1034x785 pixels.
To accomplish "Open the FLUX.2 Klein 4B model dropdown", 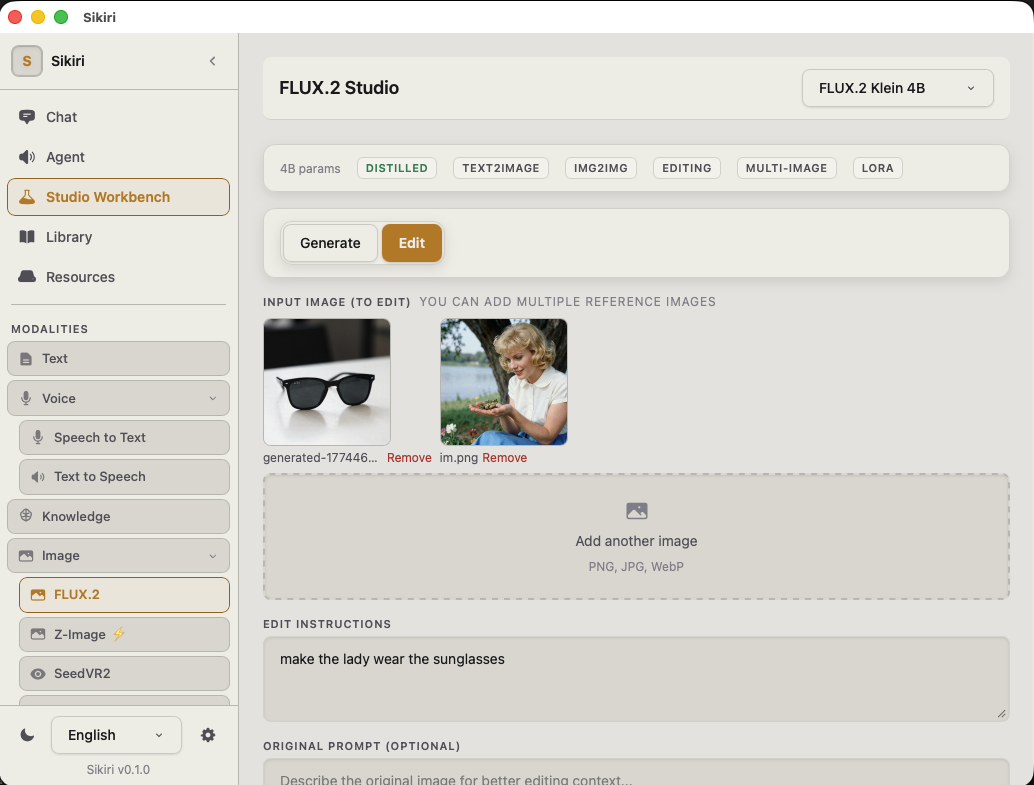I will click(897, 88).
